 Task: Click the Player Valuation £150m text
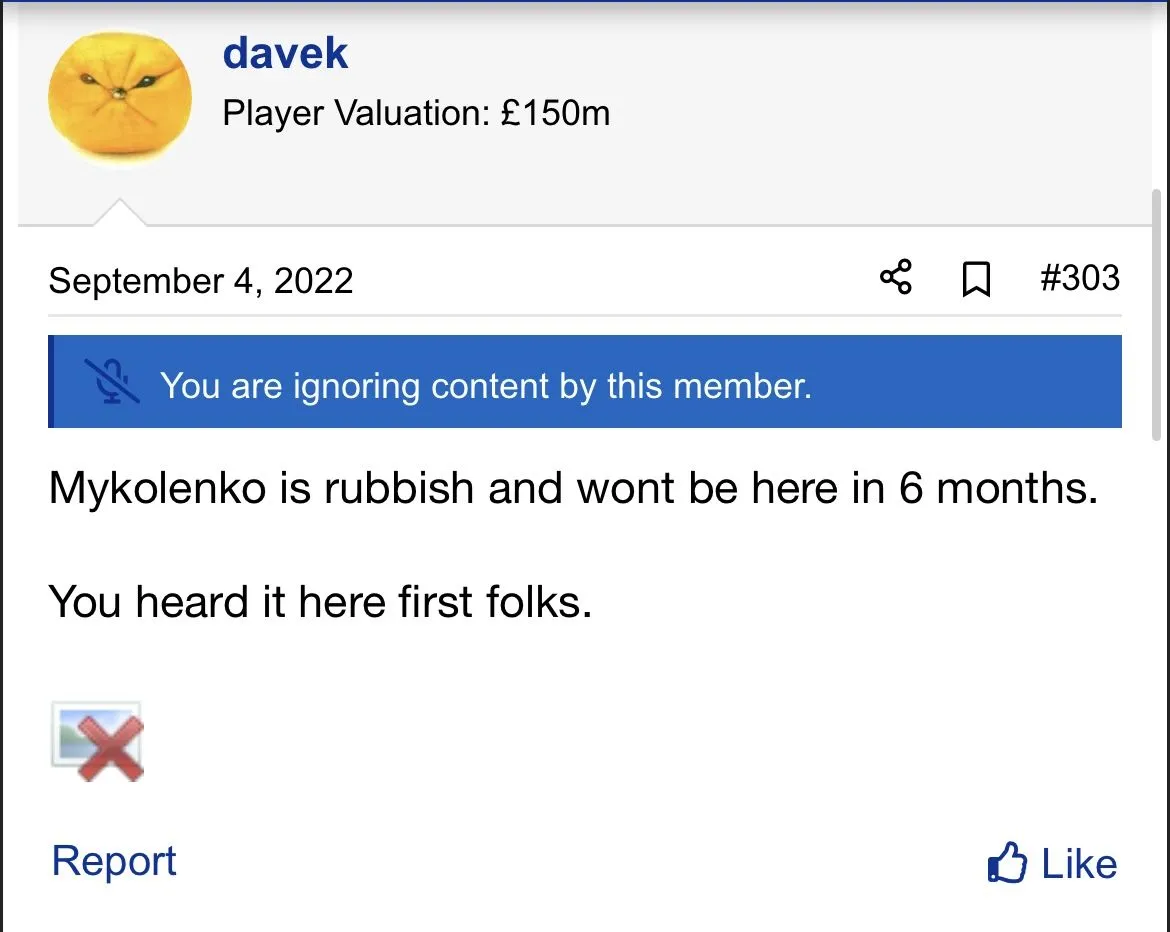point(416,114)
